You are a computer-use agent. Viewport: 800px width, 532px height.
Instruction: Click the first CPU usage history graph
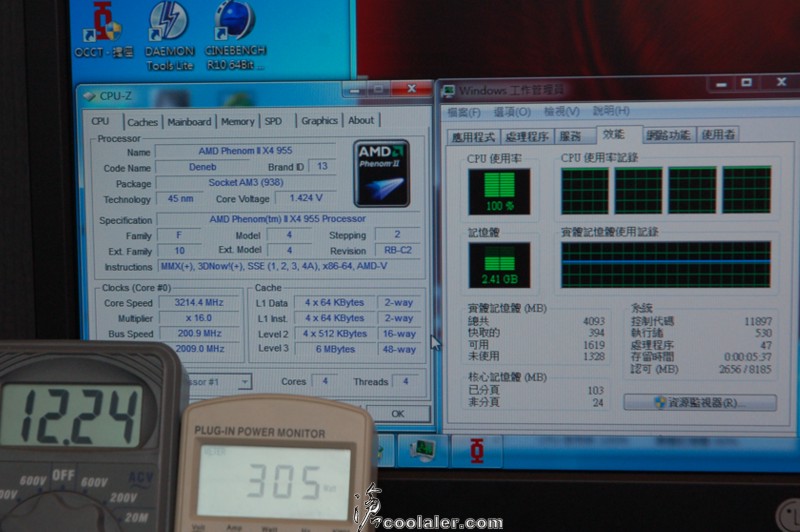[x=585, y=191]
